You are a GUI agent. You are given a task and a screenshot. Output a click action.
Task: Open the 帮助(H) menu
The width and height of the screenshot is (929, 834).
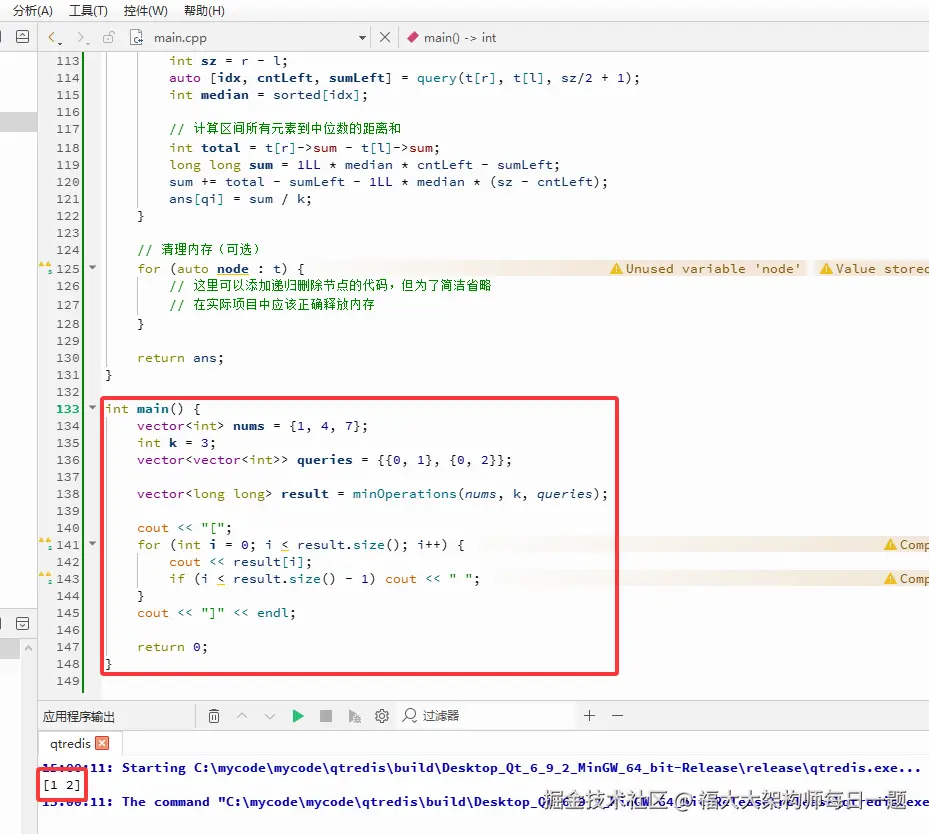pos(204,11)
